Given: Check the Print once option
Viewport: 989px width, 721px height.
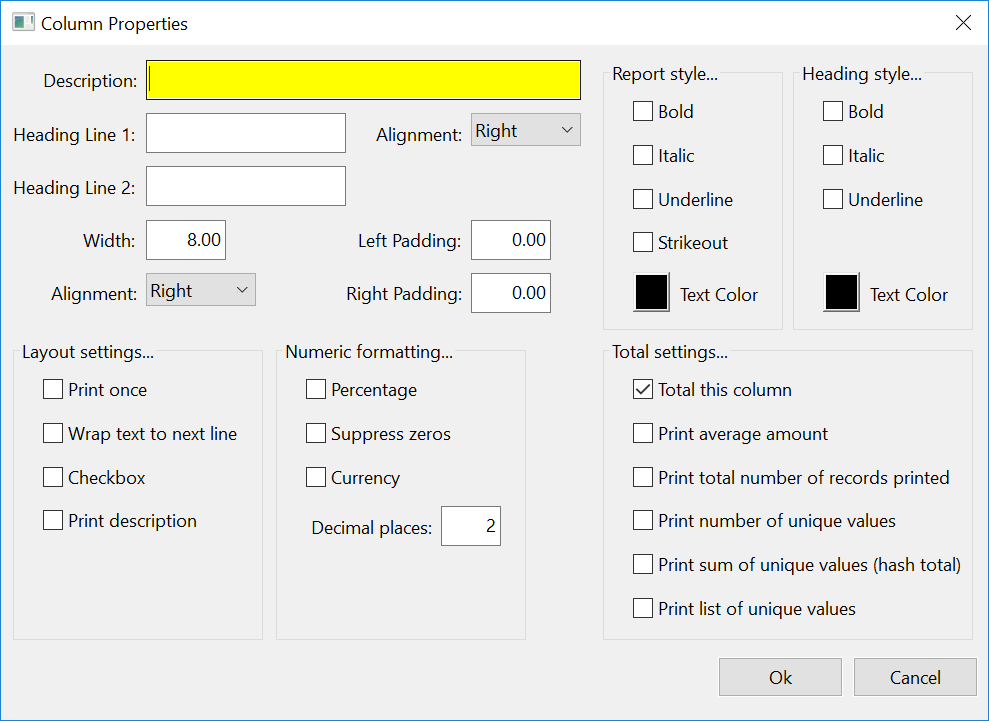Looking at the screenshot, I should [53, 390].
